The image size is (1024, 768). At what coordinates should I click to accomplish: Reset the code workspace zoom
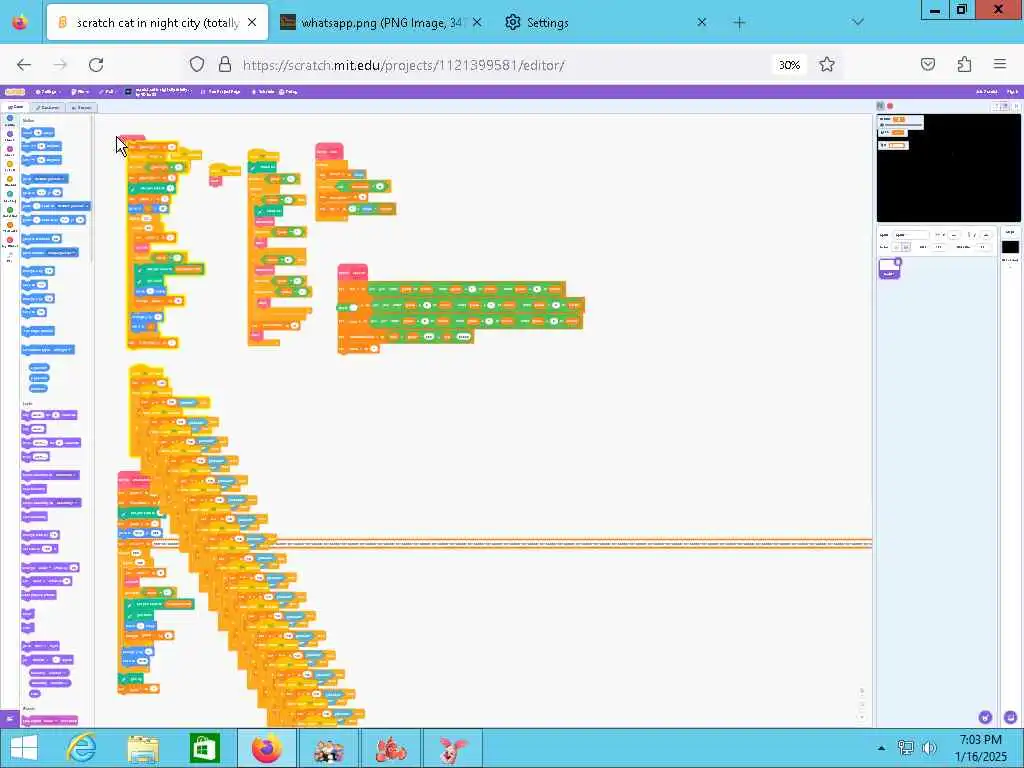click(861, 717)
